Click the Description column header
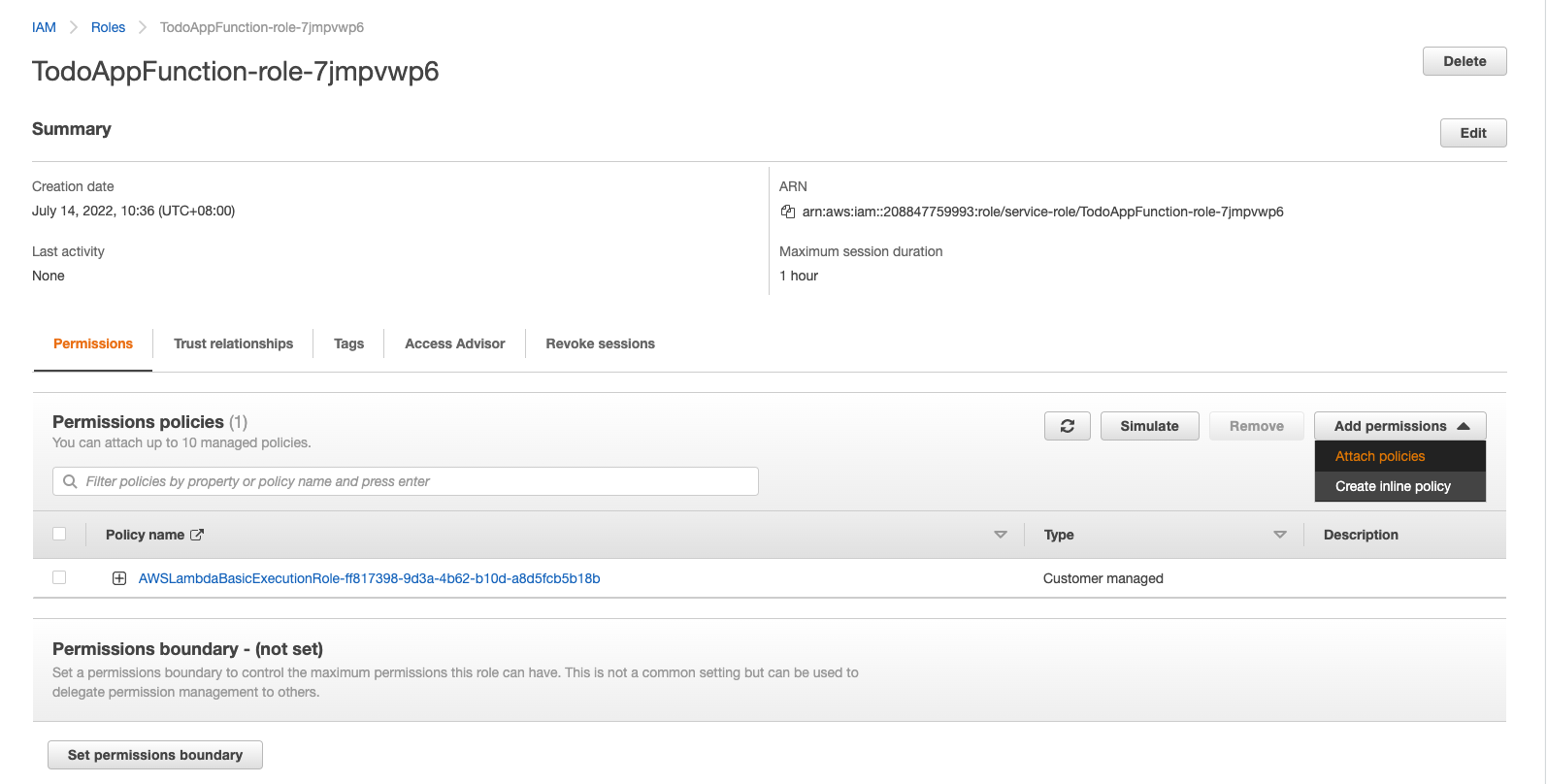 [1361, 535]
